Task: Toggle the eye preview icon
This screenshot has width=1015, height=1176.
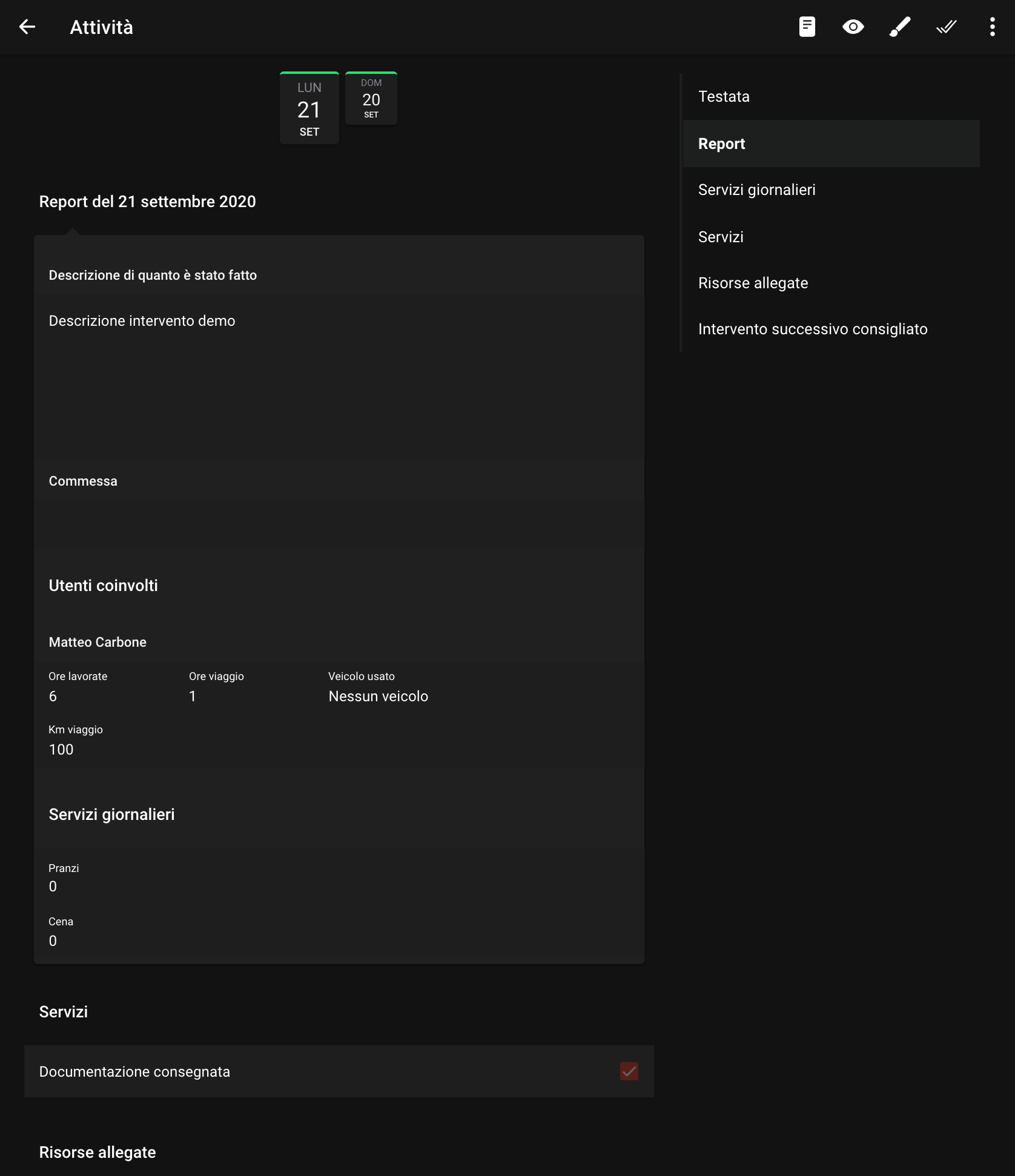Action: [x=853, y=27]
